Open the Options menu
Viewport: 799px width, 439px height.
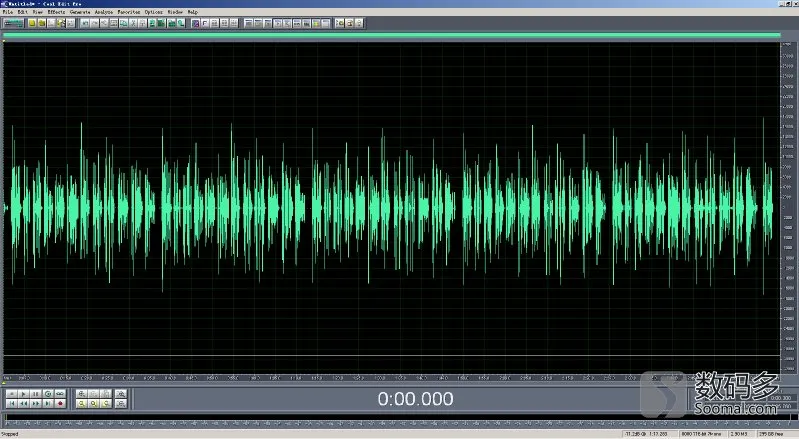coord(153,12)
